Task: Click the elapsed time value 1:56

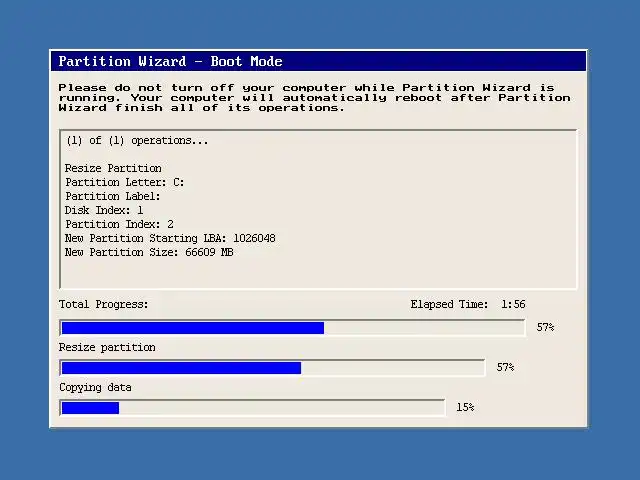Action: (513, 304)
